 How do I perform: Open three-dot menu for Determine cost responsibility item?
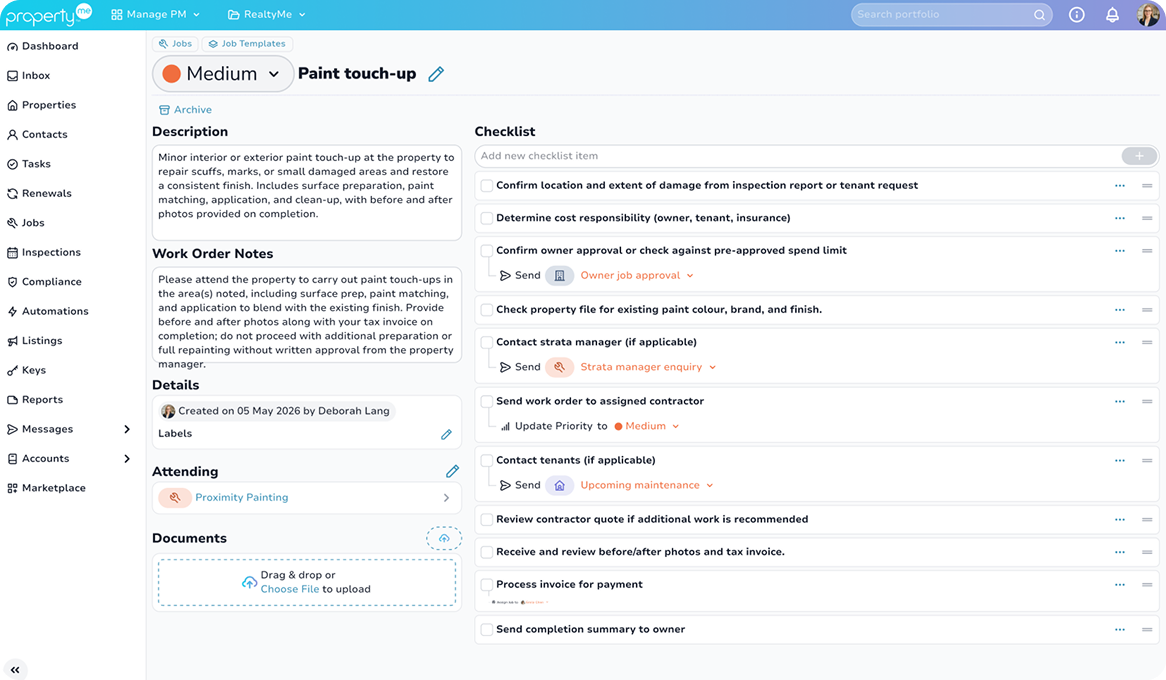pos(1120,218)
